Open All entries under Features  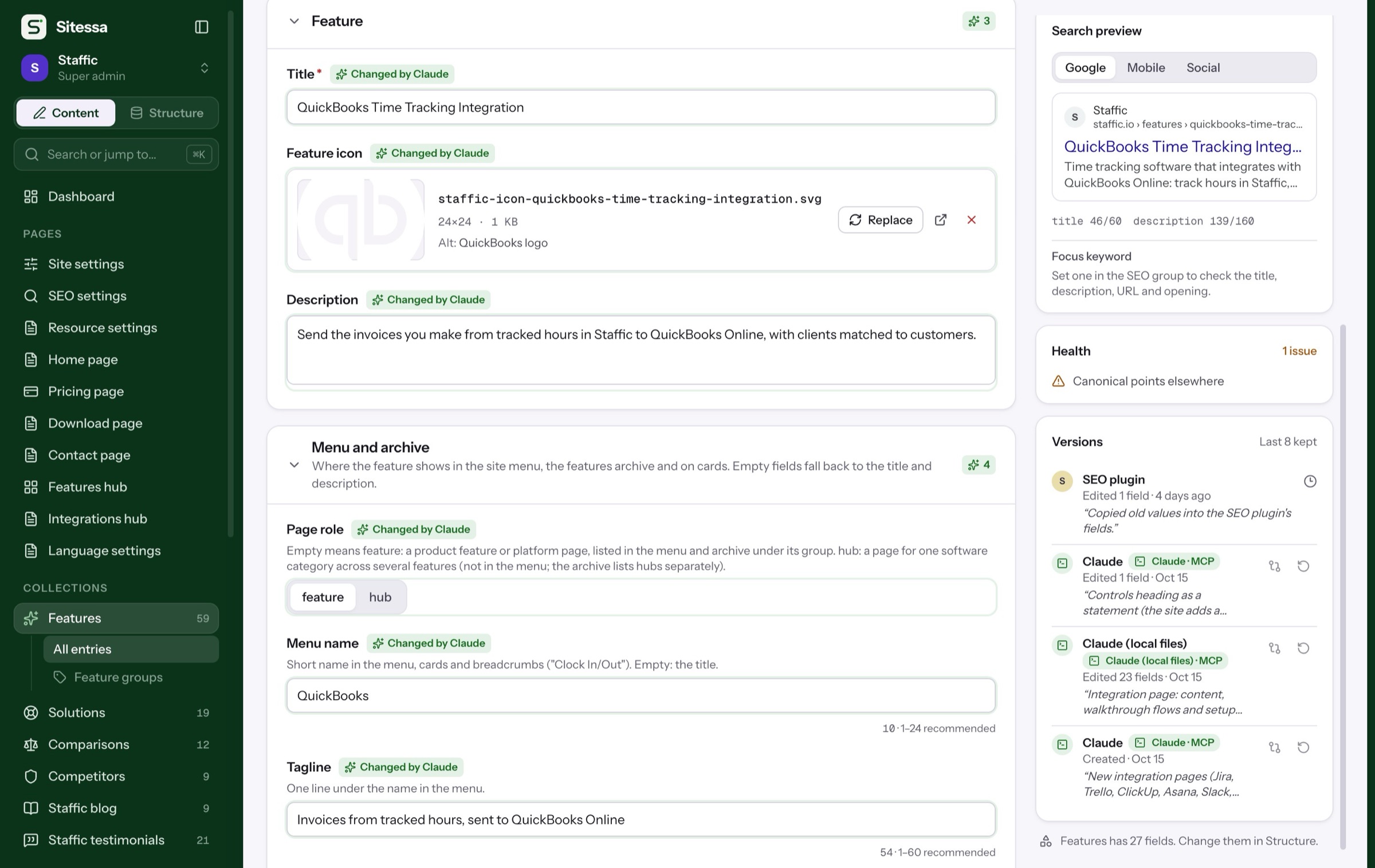click(131, 649)
